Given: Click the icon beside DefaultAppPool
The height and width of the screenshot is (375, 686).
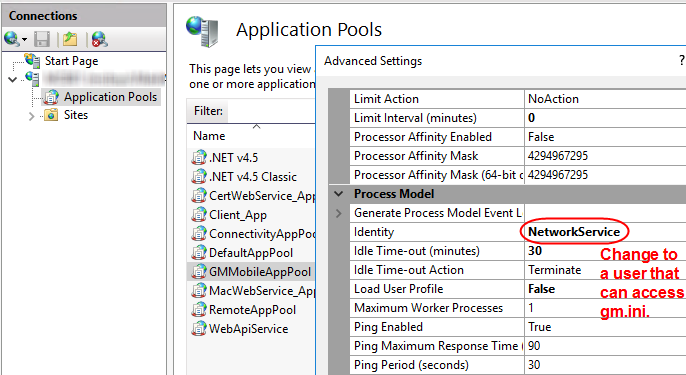Looking at the screenshot, I should tap(199, 253).
